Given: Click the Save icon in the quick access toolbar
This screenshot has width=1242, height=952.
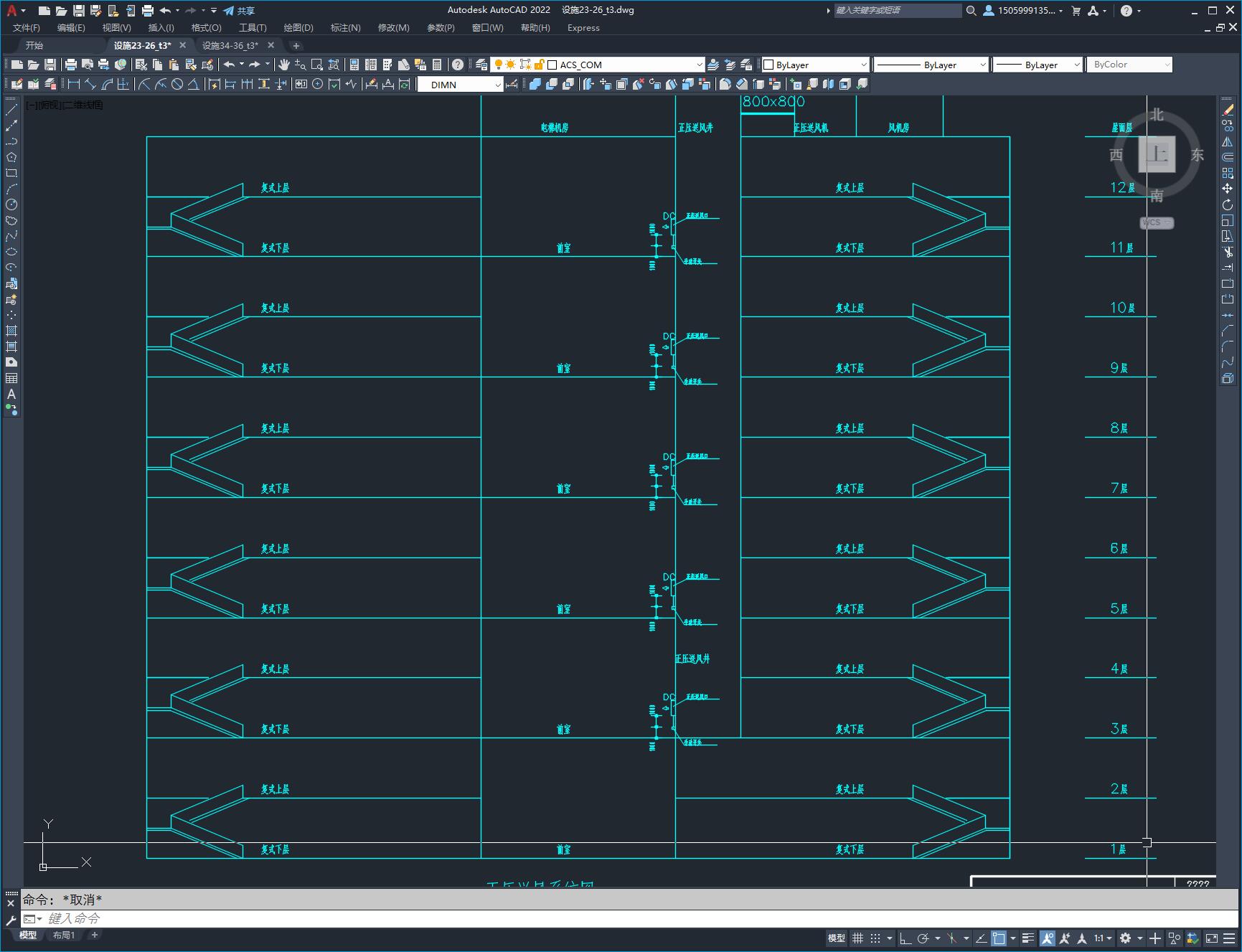Looking at the screenshot, I should (79, 11).
